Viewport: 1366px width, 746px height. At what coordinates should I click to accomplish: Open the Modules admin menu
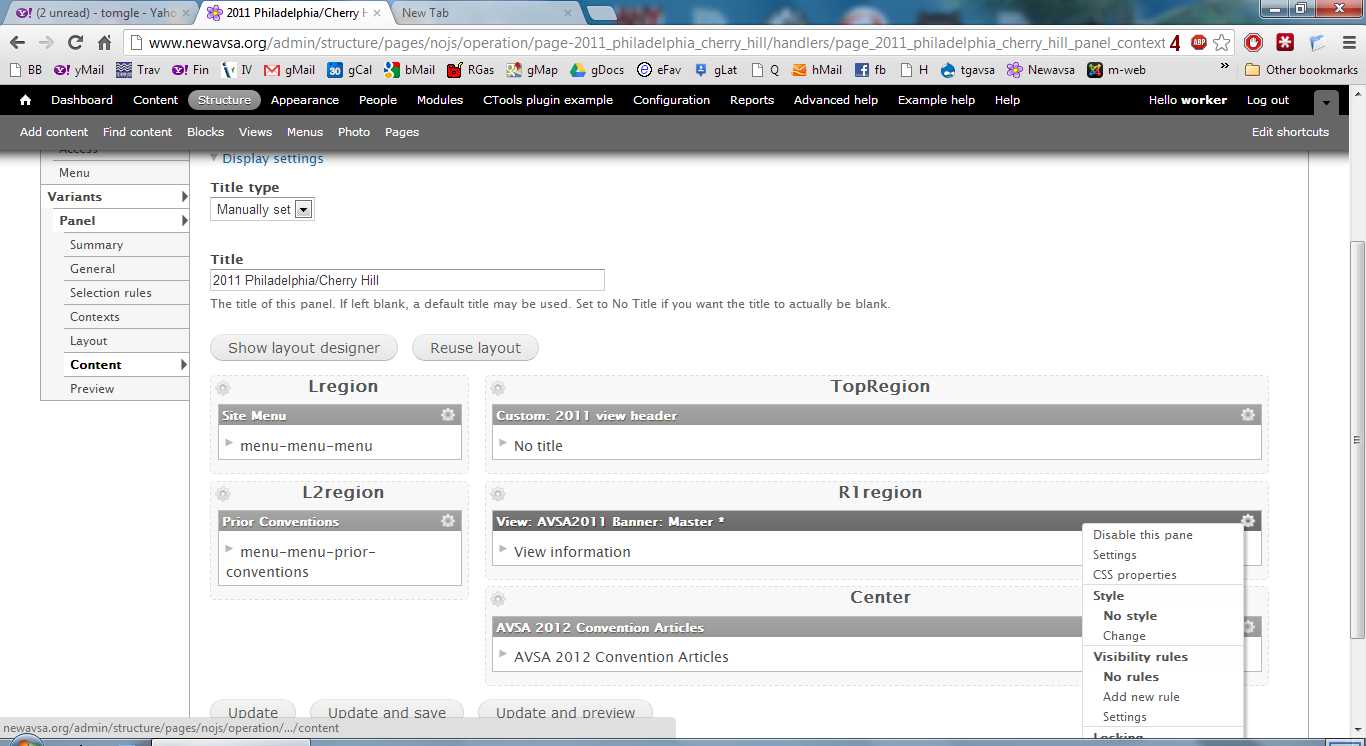(440, 100)
